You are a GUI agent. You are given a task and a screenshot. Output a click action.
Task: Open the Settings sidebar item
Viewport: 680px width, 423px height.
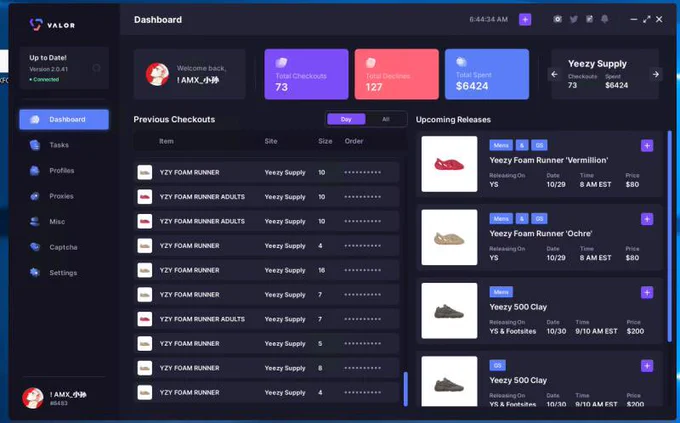pos(64,273)
